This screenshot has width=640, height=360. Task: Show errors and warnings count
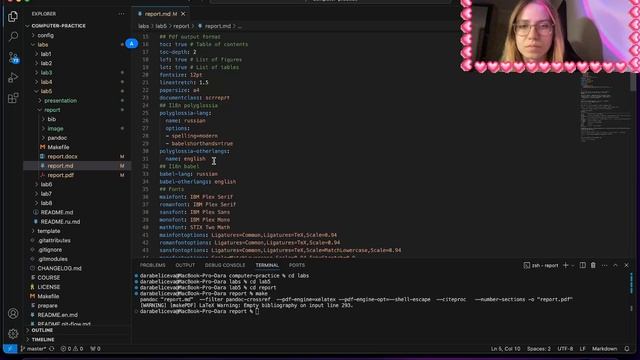72,349
